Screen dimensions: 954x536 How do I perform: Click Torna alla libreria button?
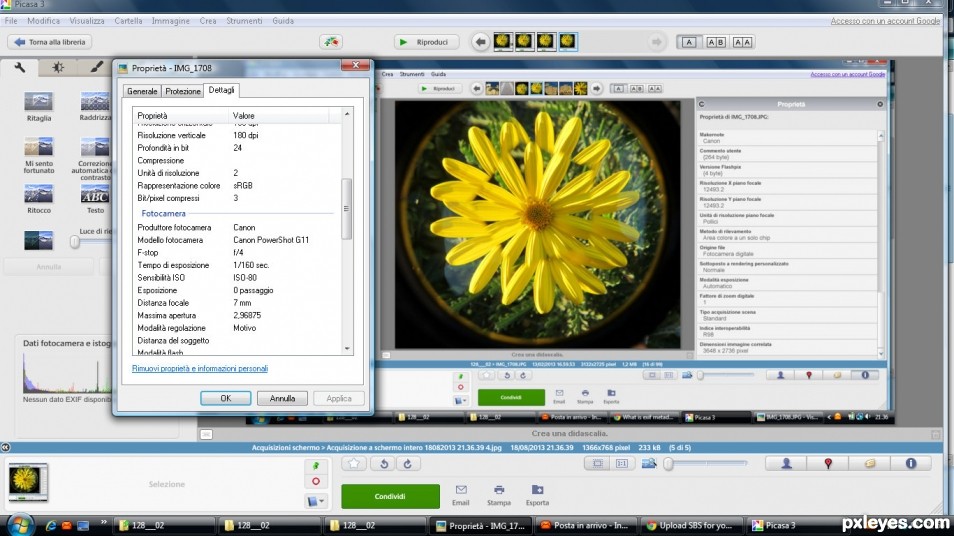tap(50, 42)
